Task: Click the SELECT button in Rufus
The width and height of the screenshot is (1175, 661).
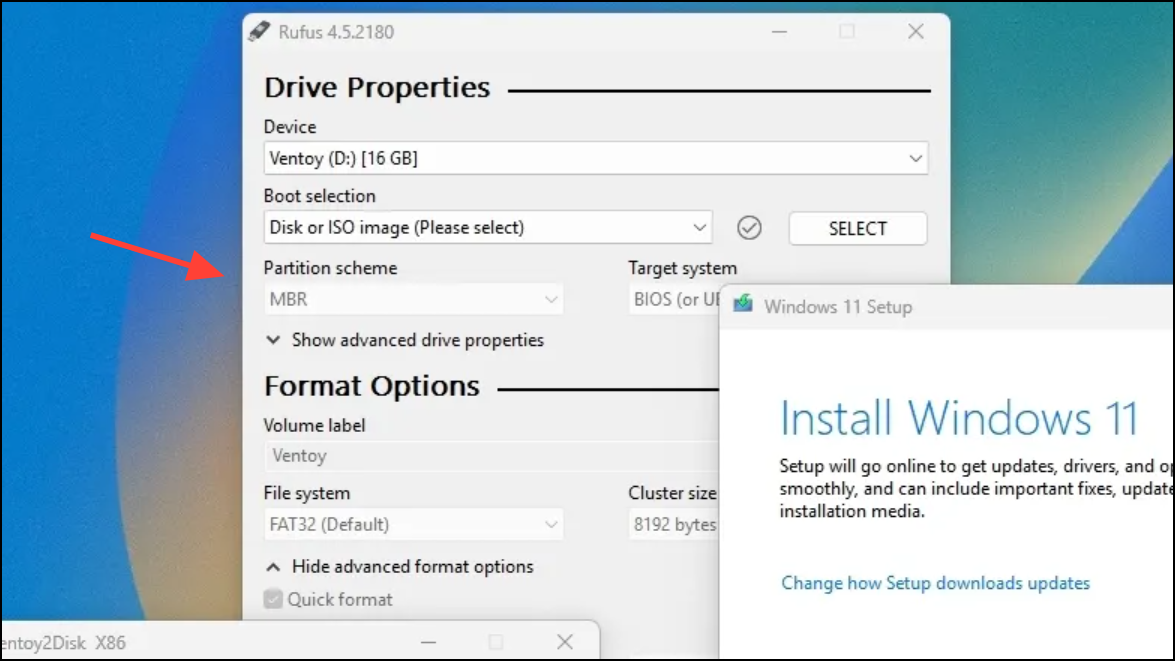Action: point(857,229)
